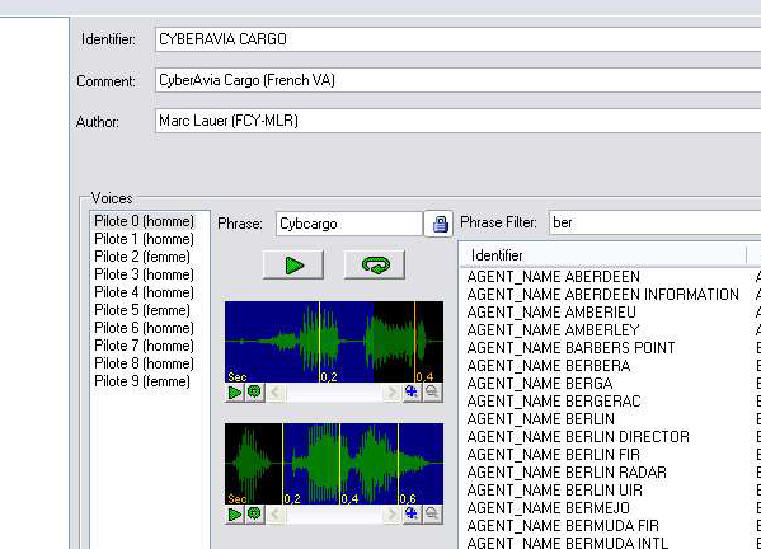Image resolution: width=761 pixels, height=549 pixels.
Task: Click loop icon under the lower waveform
Action: click(x=254, y=515)
